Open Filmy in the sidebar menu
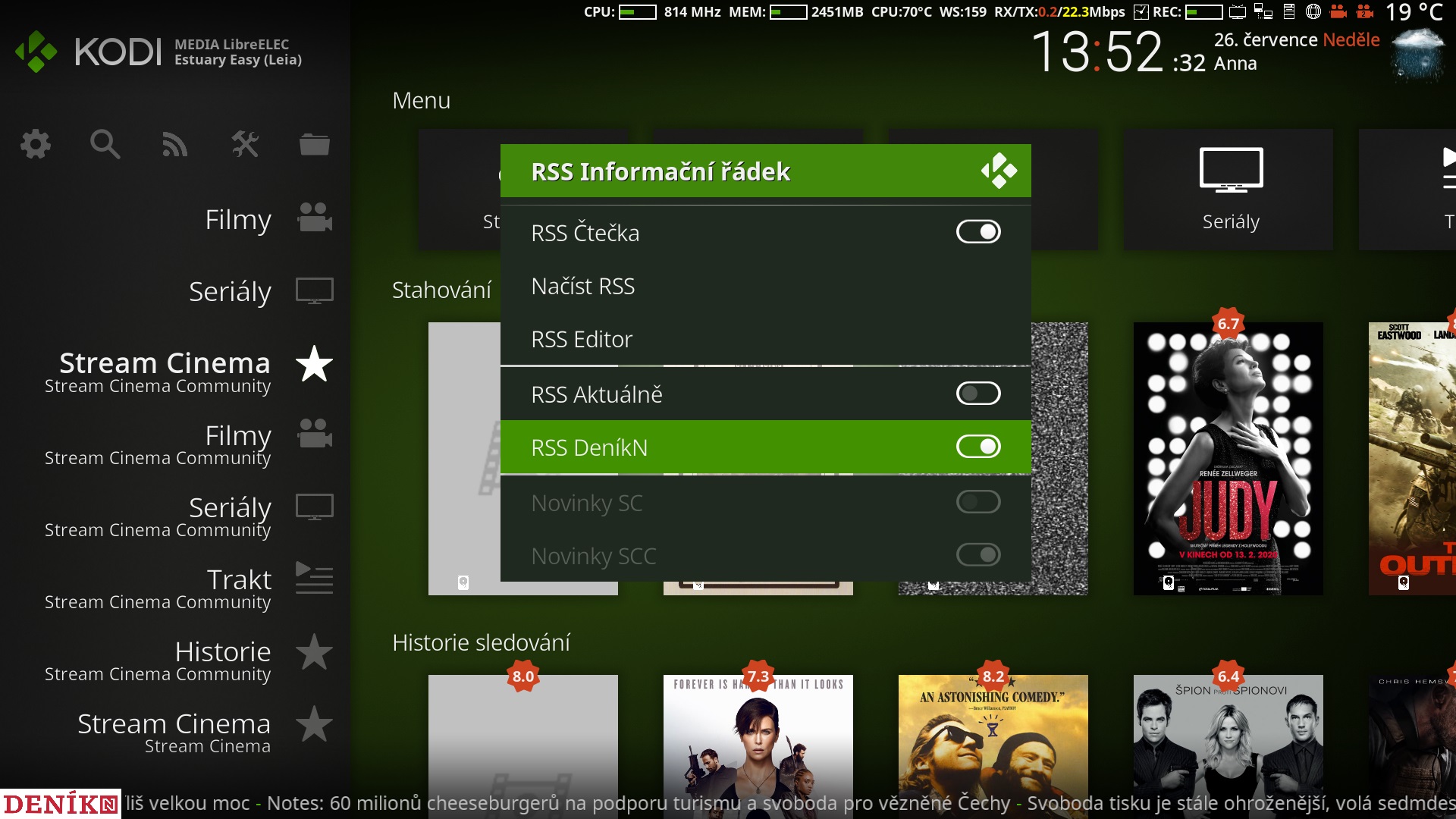Image resolution: width=1456 pixels, height=819 pixels. (238, 220)
